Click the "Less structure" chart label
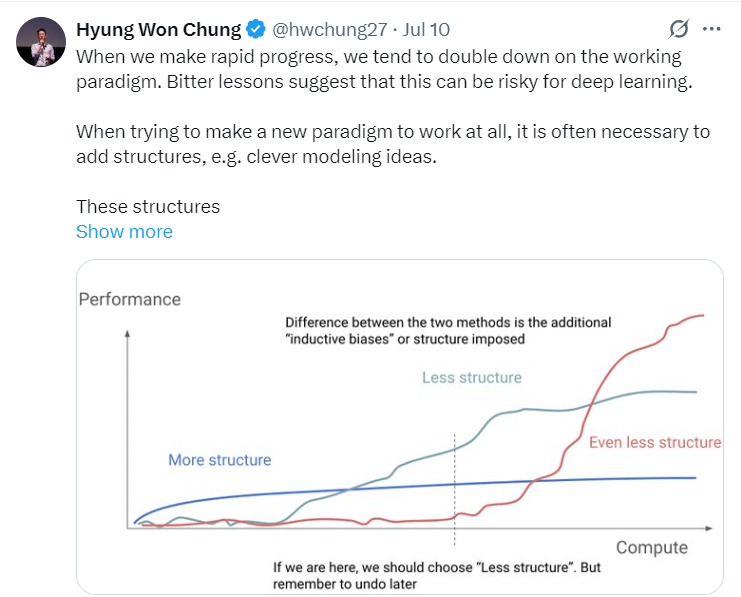741x597 pixels. point(471,377)
